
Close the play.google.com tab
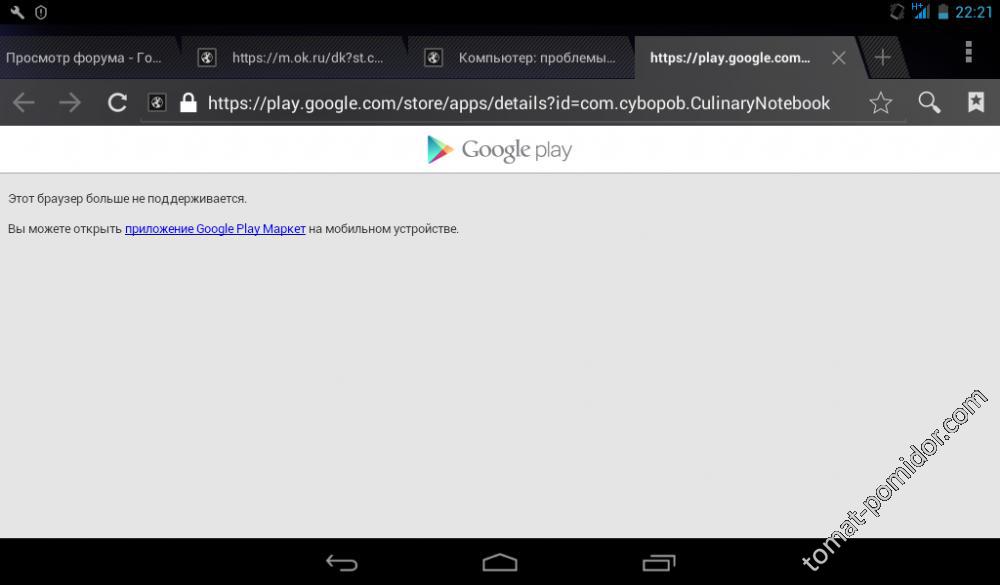(839, 58)
